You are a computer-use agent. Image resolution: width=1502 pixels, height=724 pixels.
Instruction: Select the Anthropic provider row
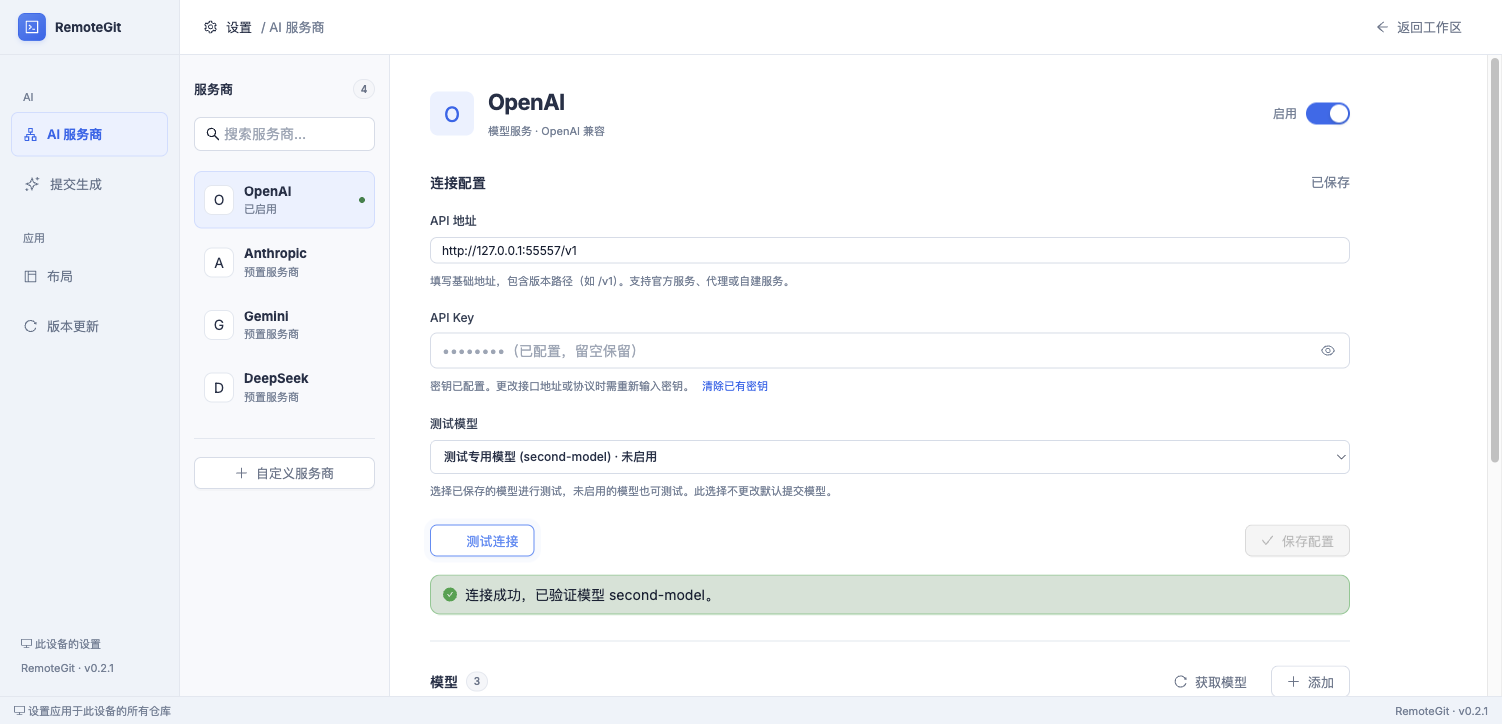(x=284, y=262)
